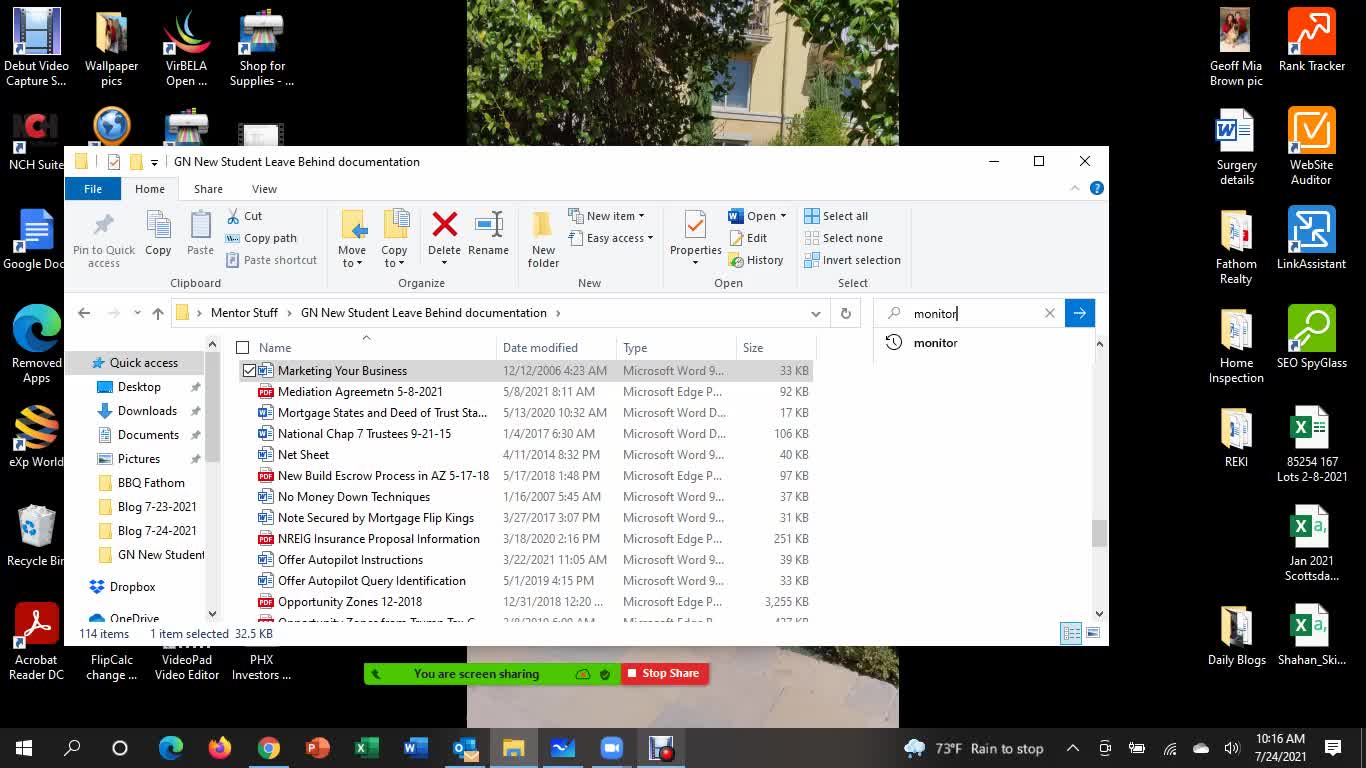The width and height of the screenshot is (1366, 768).
Task: Open the notification center icon
Action: point(1333,747)
